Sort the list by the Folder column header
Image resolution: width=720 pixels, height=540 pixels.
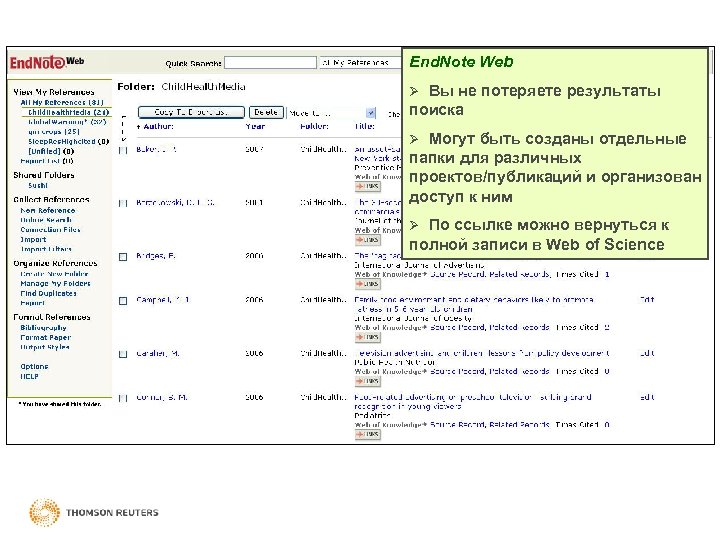[x=315, y=127]
